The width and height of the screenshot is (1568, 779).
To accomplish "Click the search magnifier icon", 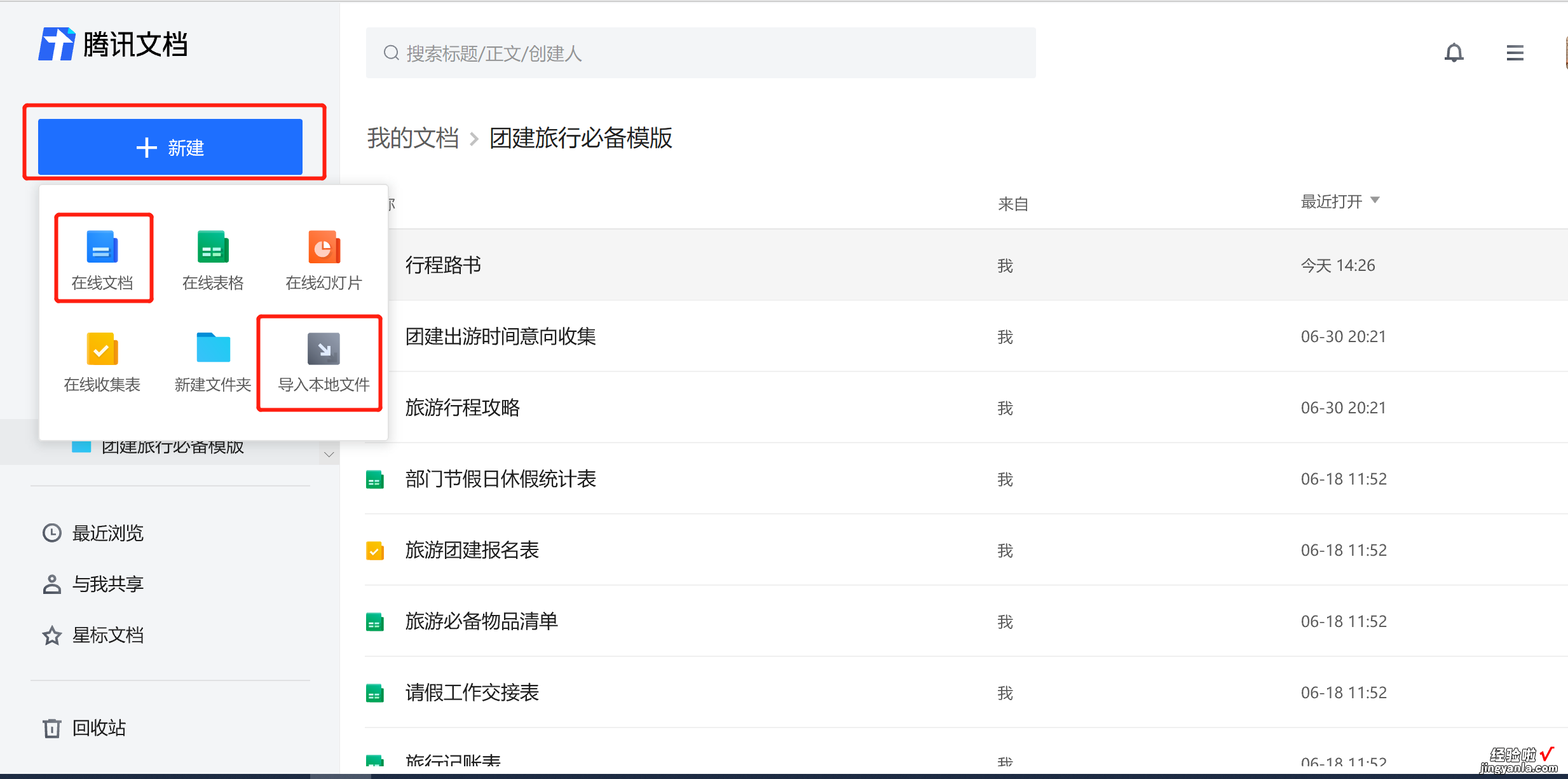I will [392, 53].
